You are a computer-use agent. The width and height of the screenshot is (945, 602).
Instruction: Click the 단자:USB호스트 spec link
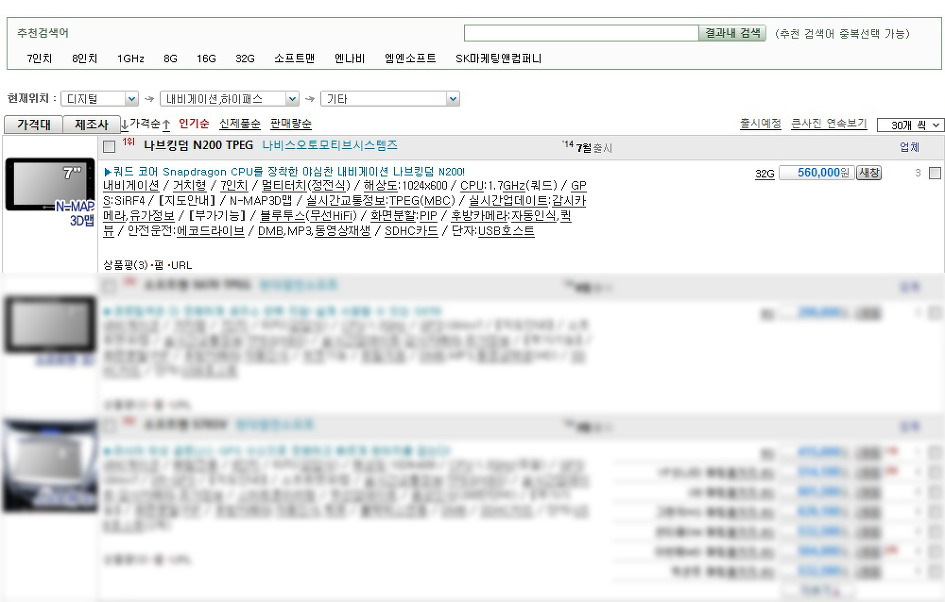pos(493,231)
